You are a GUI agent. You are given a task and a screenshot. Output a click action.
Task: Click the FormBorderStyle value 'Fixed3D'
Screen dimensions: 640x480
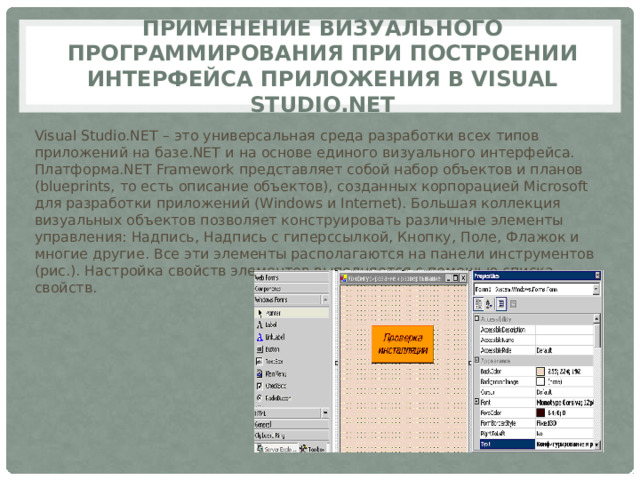(547, 423)
